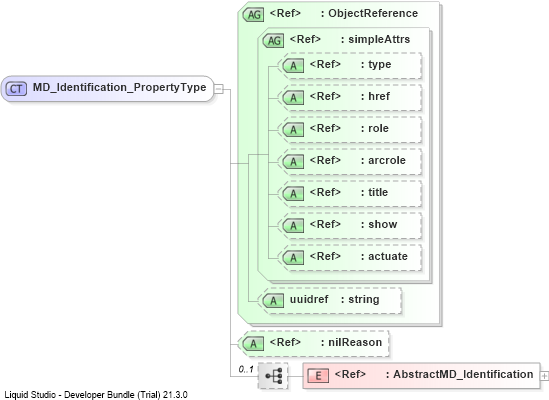The height and width of the screenshot is (400, 549).
Task: Click the AG icon of simpleAttrs
Action: pyautogui.click(x=273, y=41)
